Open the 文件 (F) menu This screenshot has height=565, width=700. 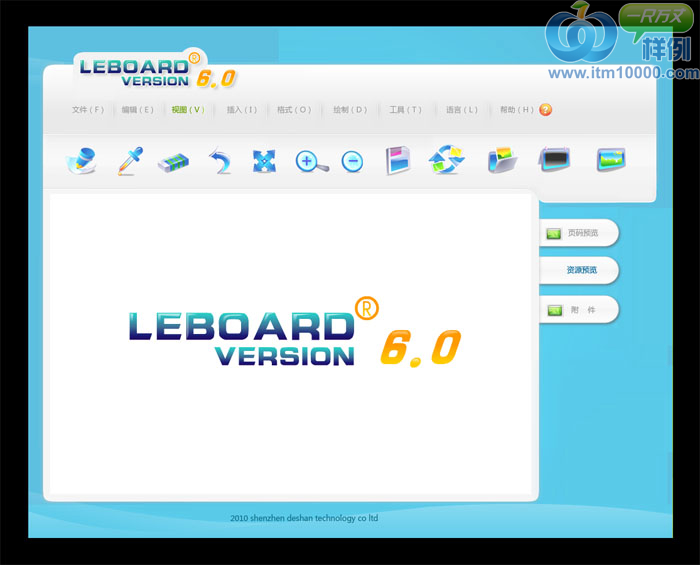point(88,109)
